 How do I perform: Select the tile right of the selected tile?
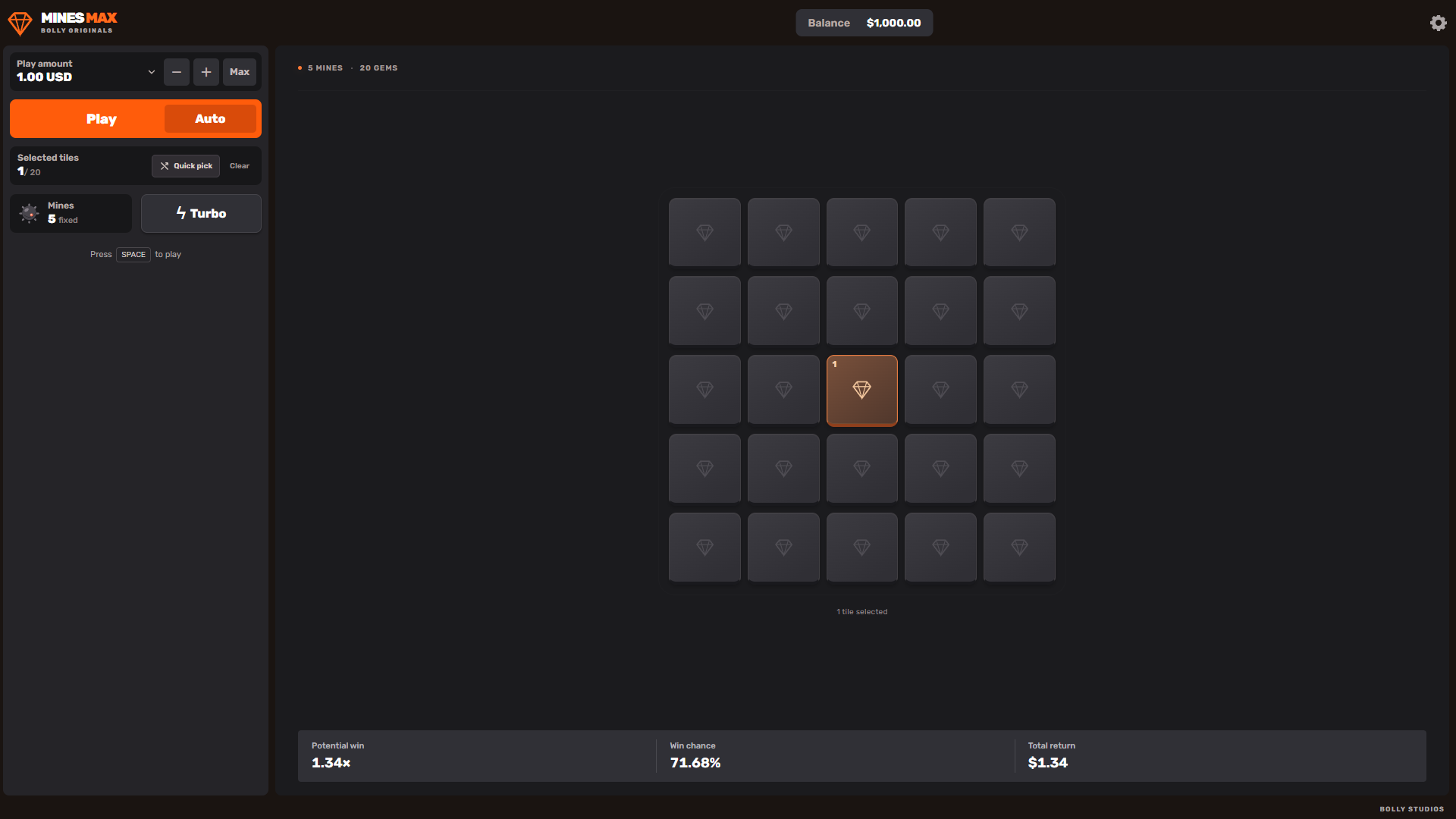click(x=940, y=390)
